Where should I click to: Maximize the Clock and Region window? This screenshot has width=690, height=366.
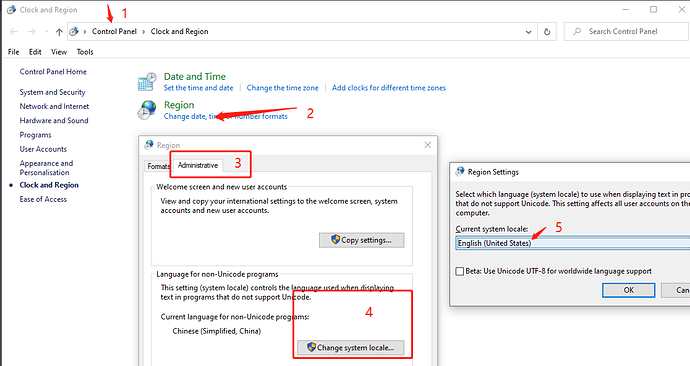653,9
